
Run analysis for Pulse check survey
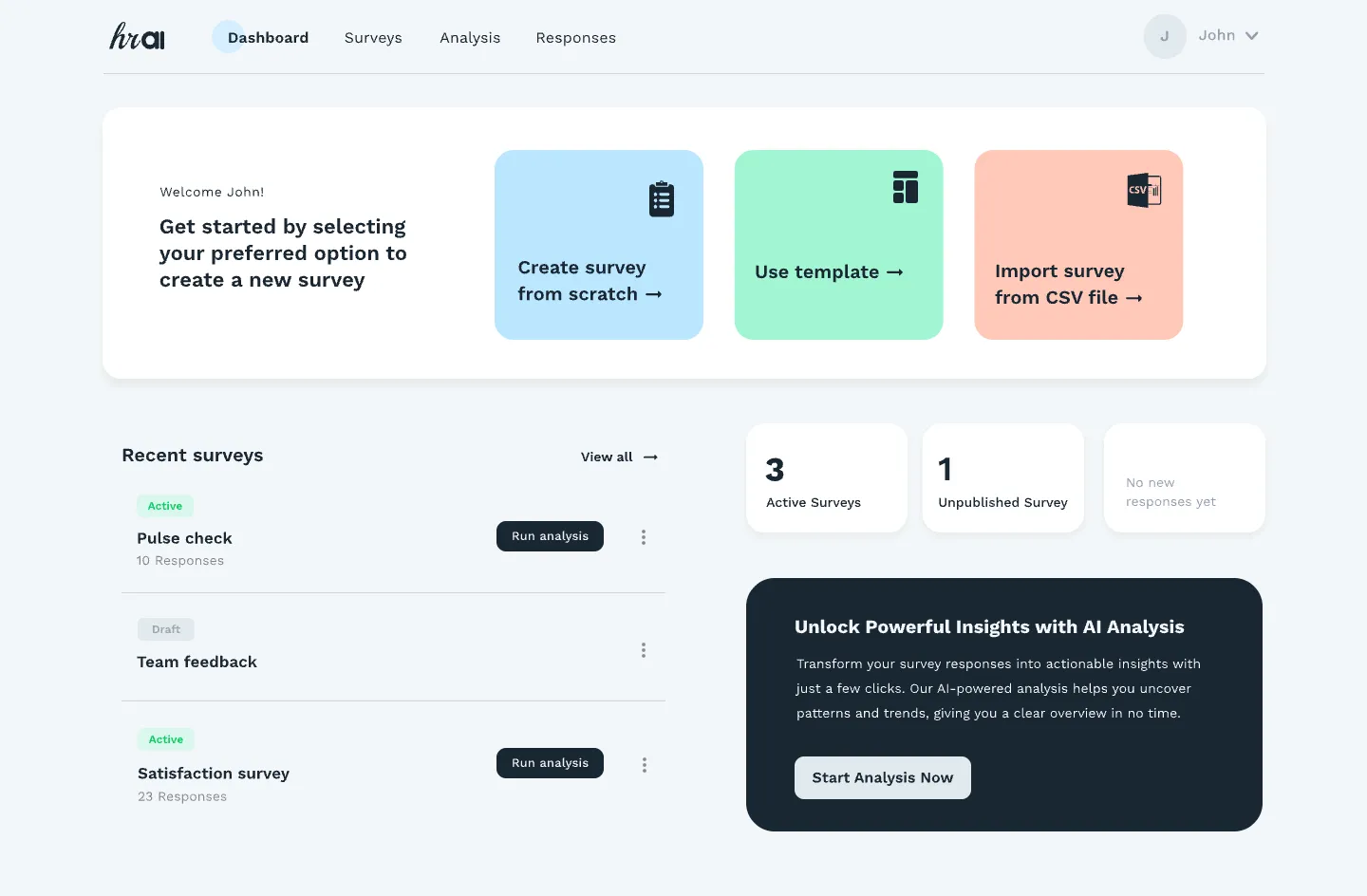(550, 536)
